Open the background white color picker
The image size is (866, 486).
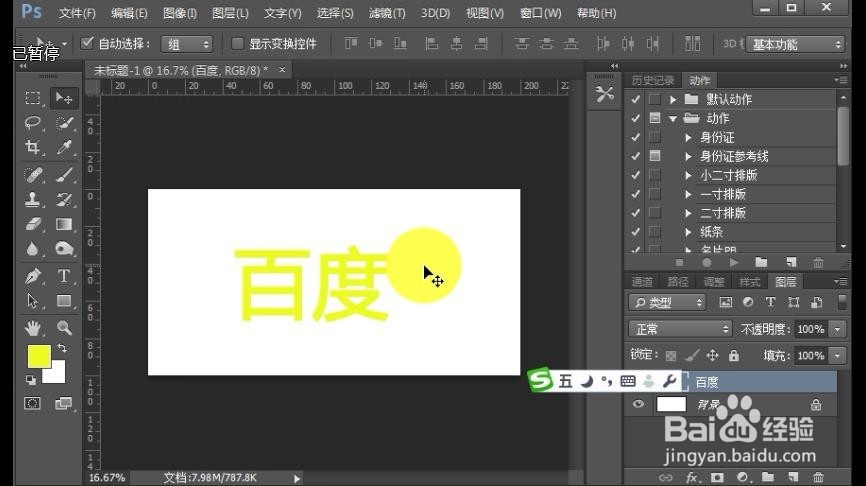(57, 376)
